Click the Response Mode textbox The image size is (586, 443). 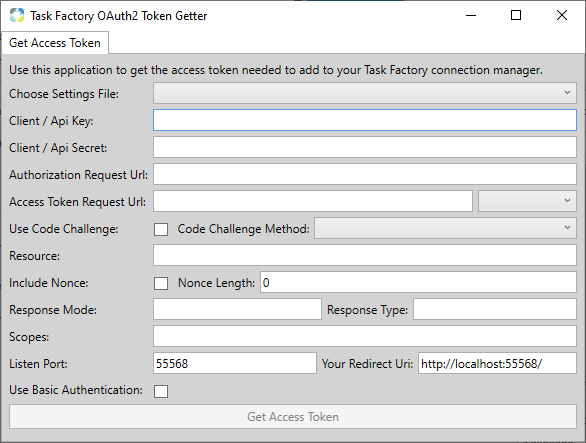[237, 309]
